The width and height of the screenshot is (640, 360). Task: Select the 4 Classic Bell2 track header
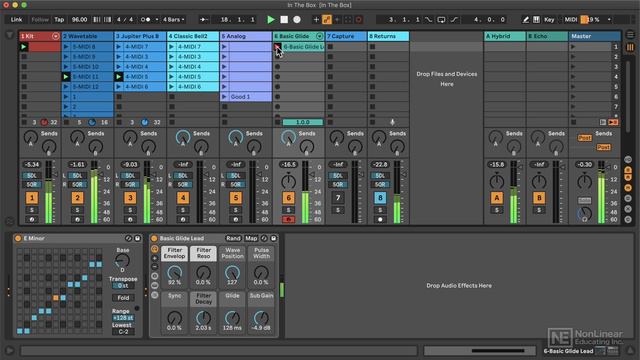pyautogui.click(x=193, y=36)
